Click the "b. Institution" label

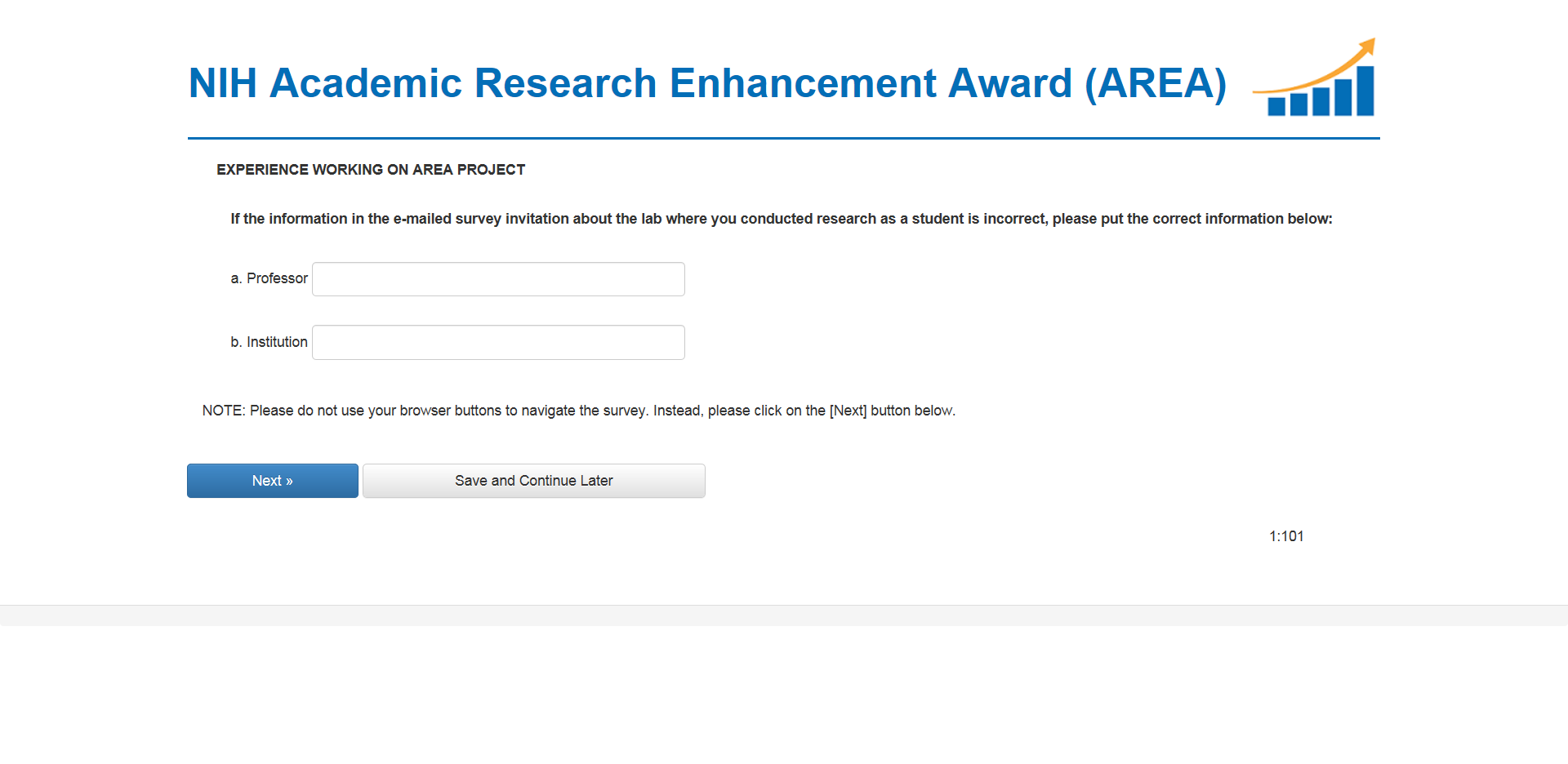[269, 342]
